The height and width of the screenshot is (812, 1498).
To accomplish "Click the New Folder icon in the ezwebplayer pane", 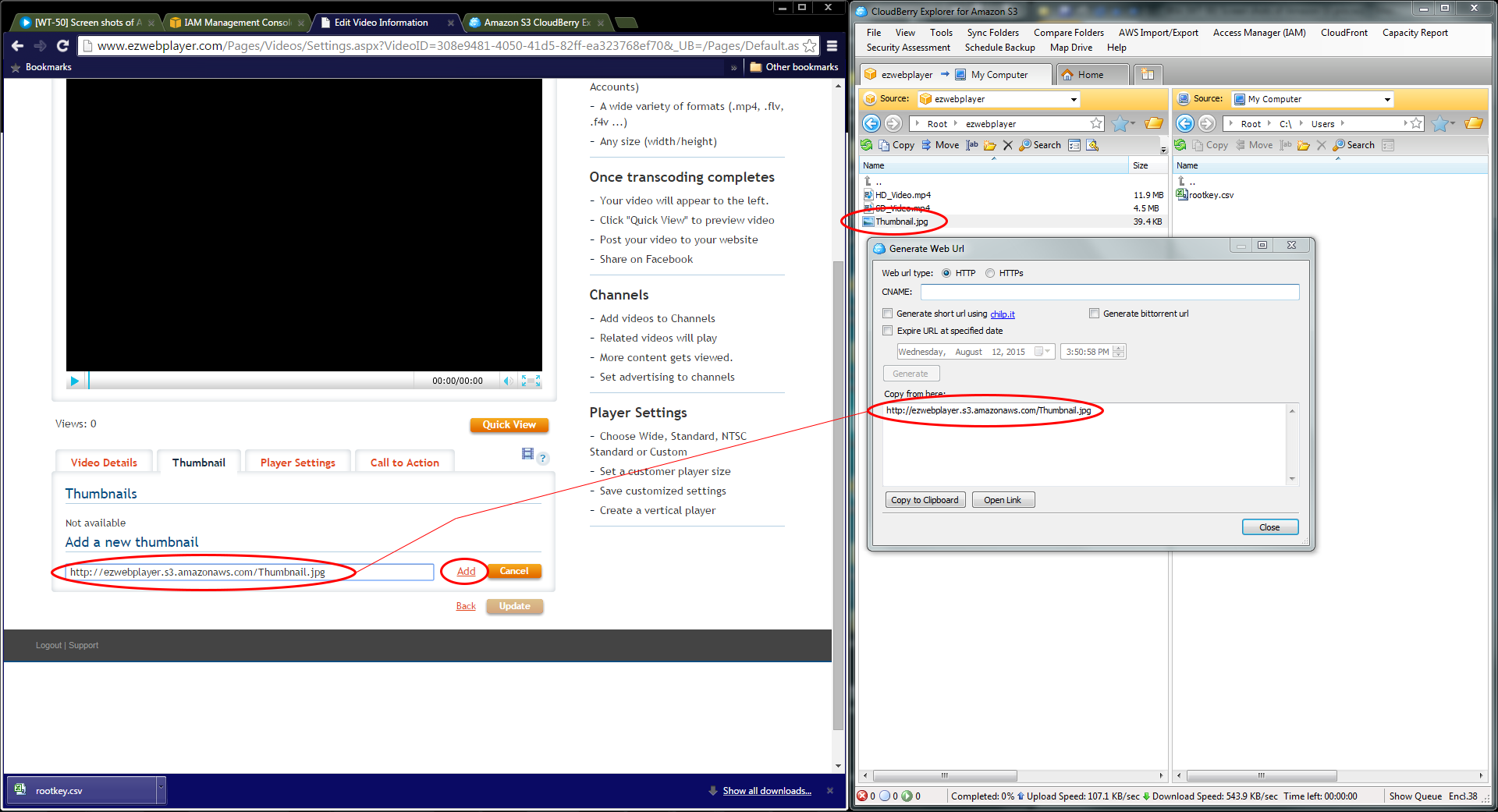I will click(x=990, y=145).
